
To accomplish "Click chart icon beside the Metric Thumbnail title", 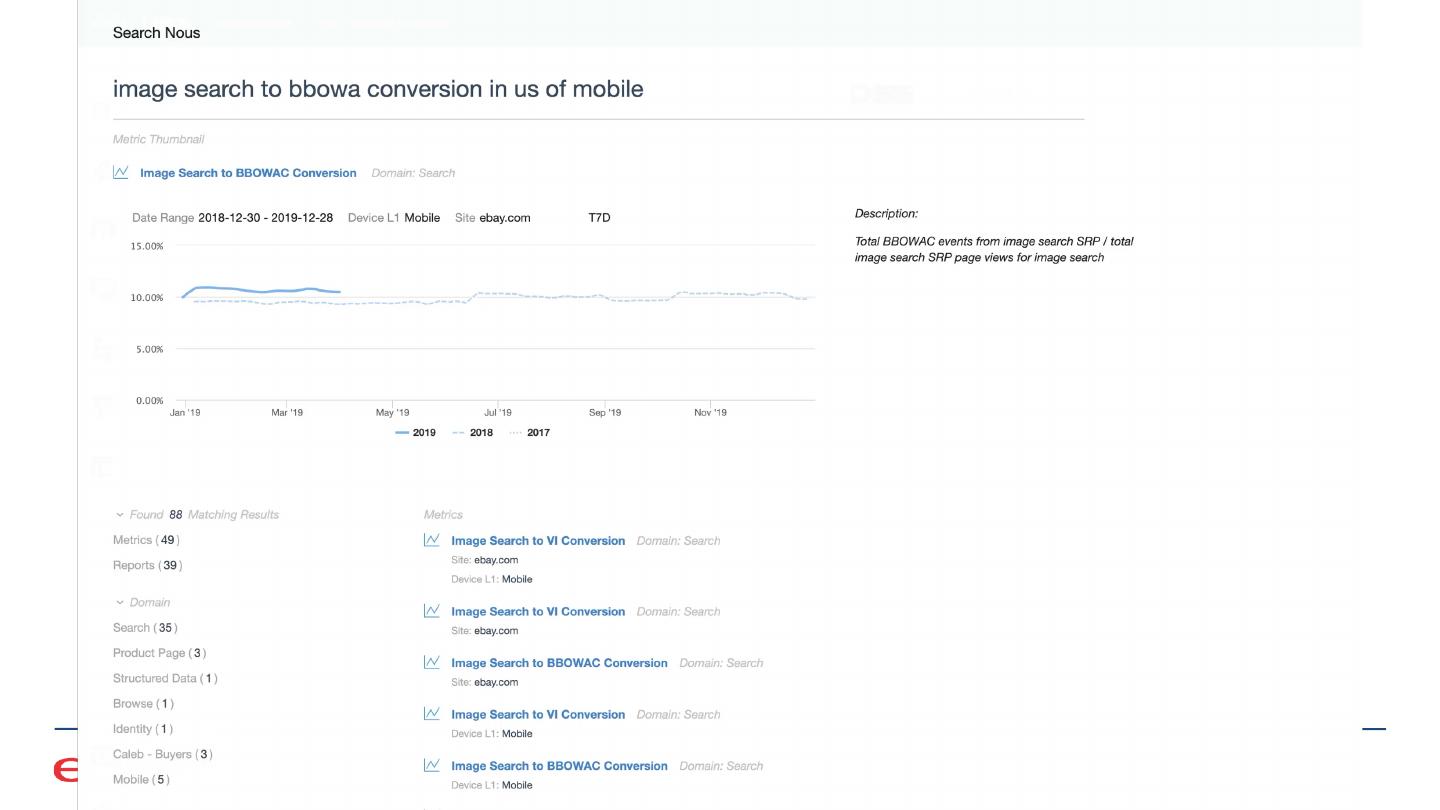I will point(121,172).
